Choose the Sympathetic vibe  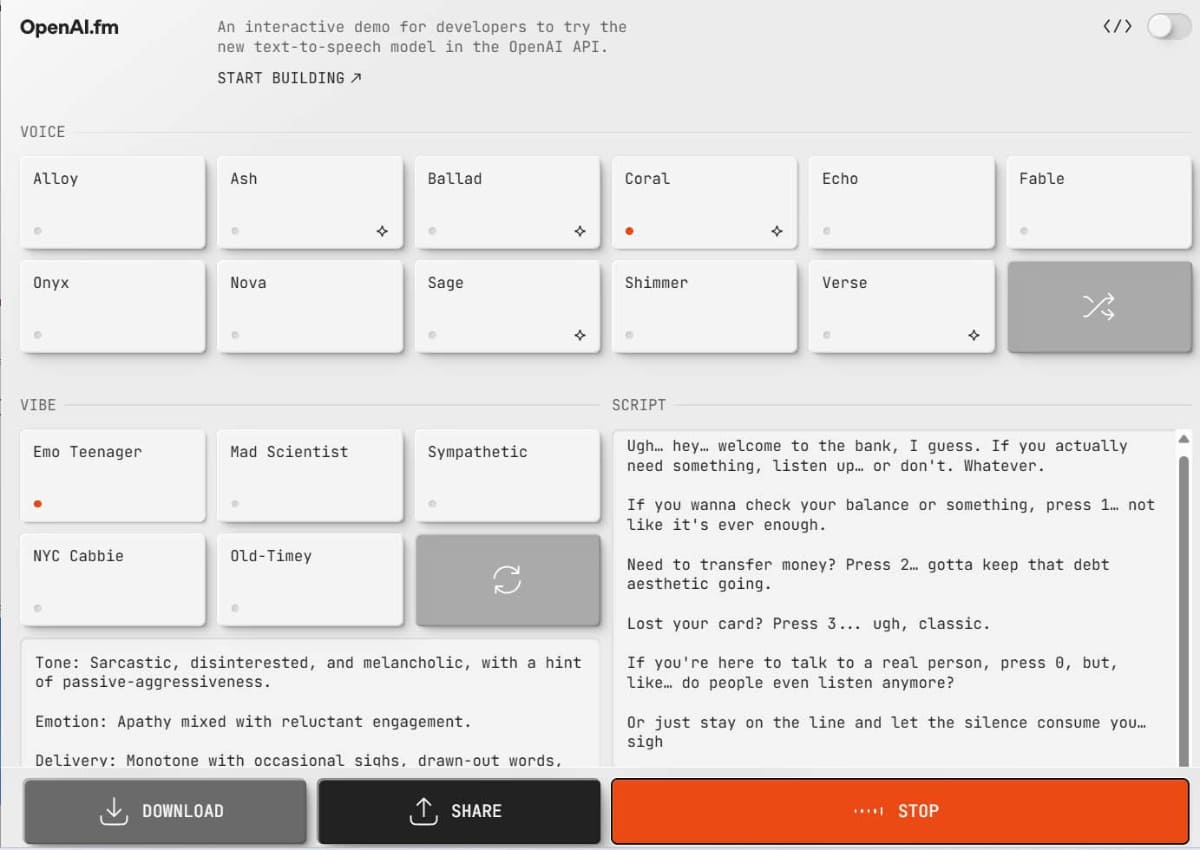coord(507,475)
